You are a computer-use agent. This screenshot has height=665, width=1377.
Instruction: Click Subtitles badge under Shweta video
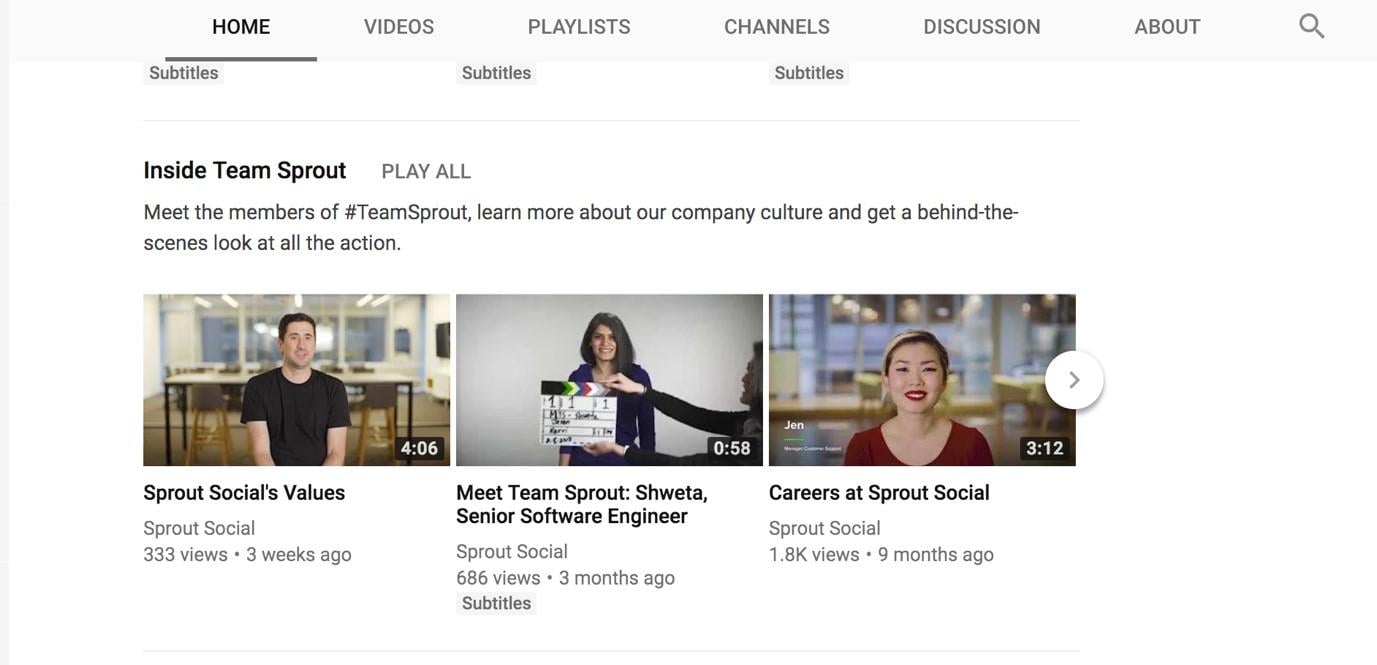tap(496, 603)
